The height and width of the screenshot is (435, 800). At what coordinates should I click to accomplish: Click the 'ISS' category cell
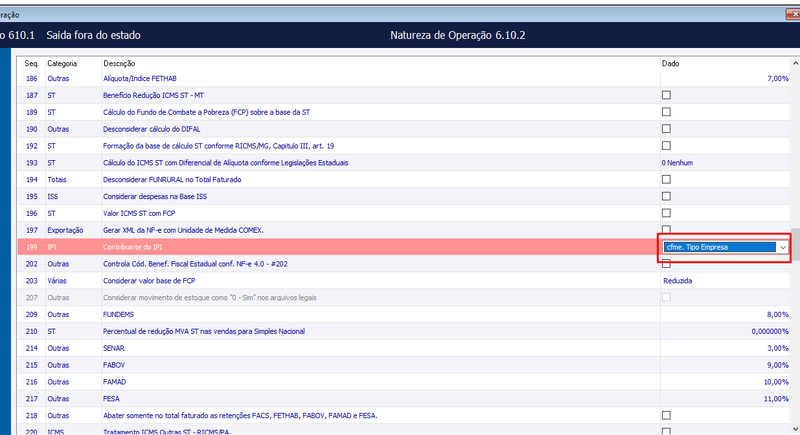[x=53, y=196]
